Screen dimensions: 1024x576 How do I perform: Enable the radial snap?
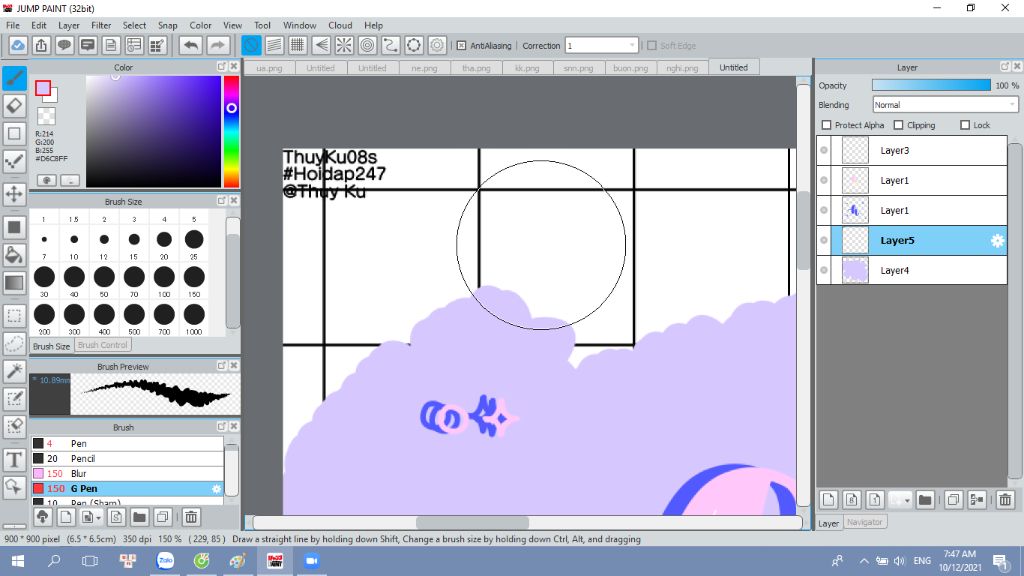click(344, 46)
